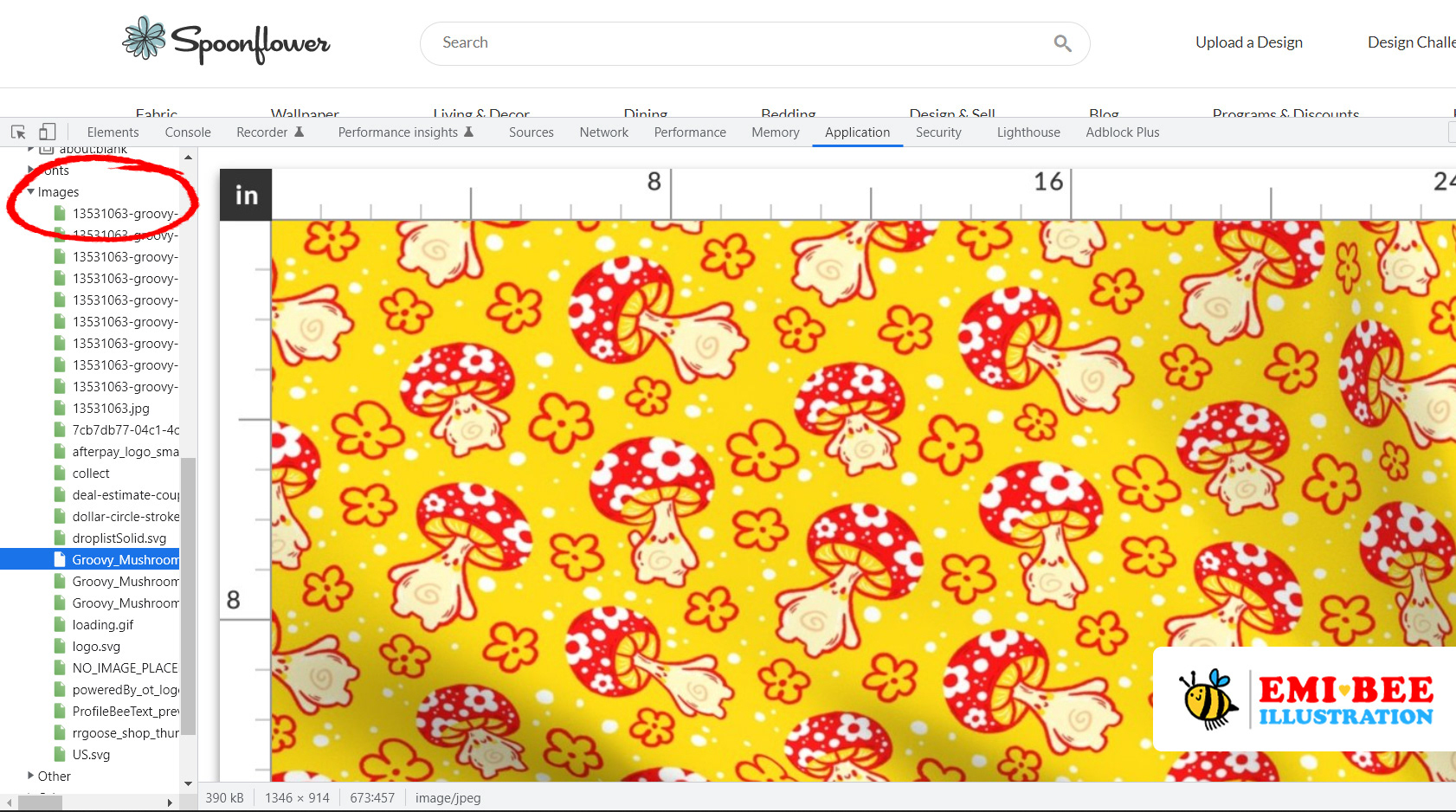
Task: Click the sidebar scroll up arrow
Action: tap(188, 157)
